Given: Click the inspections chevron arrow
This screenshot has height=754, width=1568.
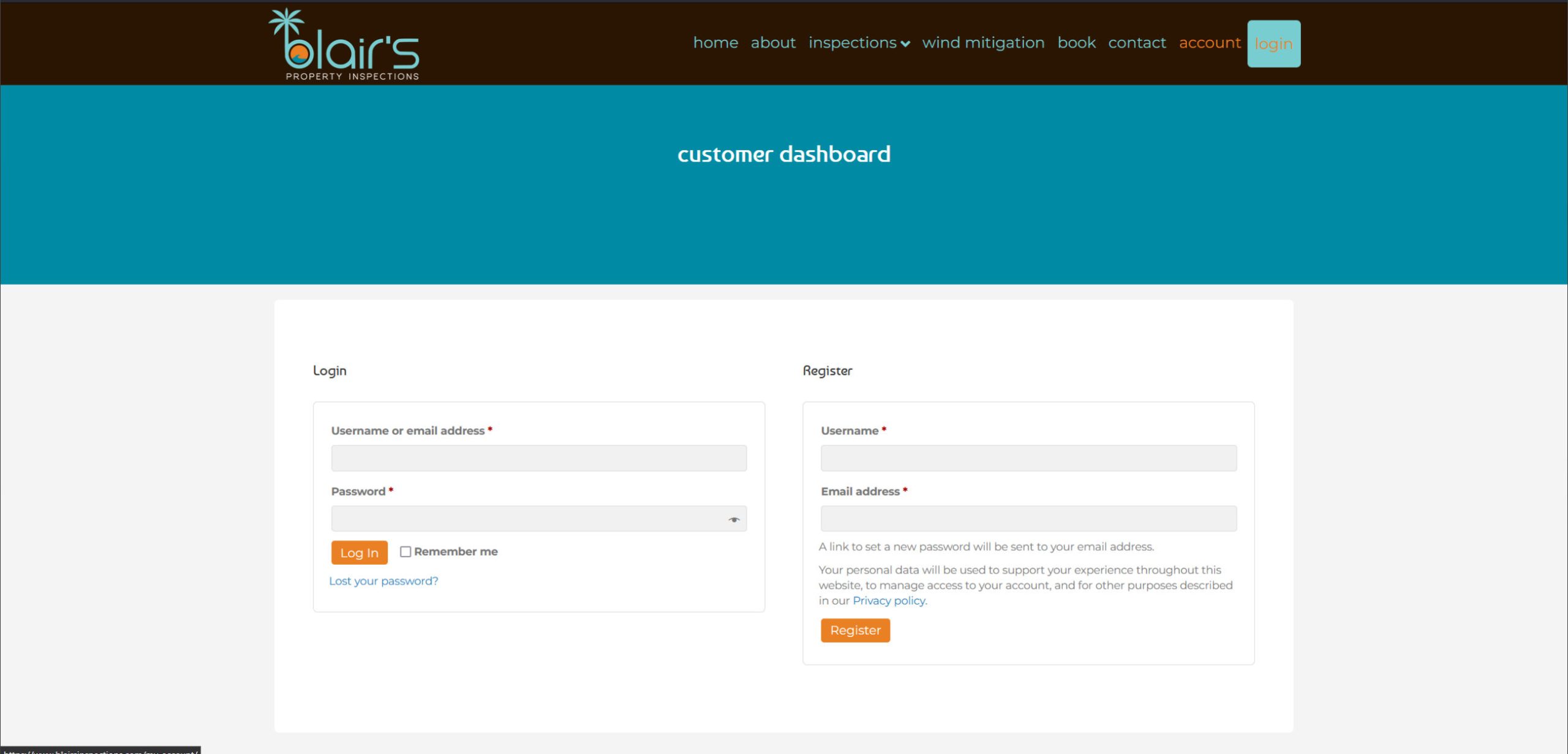Looking at the screenshot, I should pos(905,44).
